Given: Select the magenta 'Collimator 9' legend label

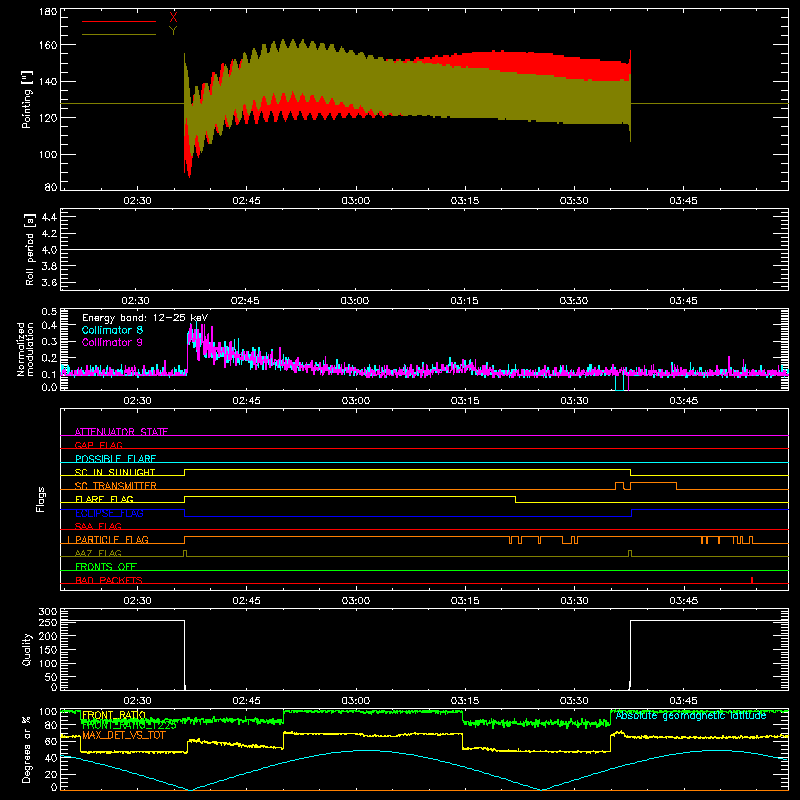Looking at the screenshot, I should [112, 342].
